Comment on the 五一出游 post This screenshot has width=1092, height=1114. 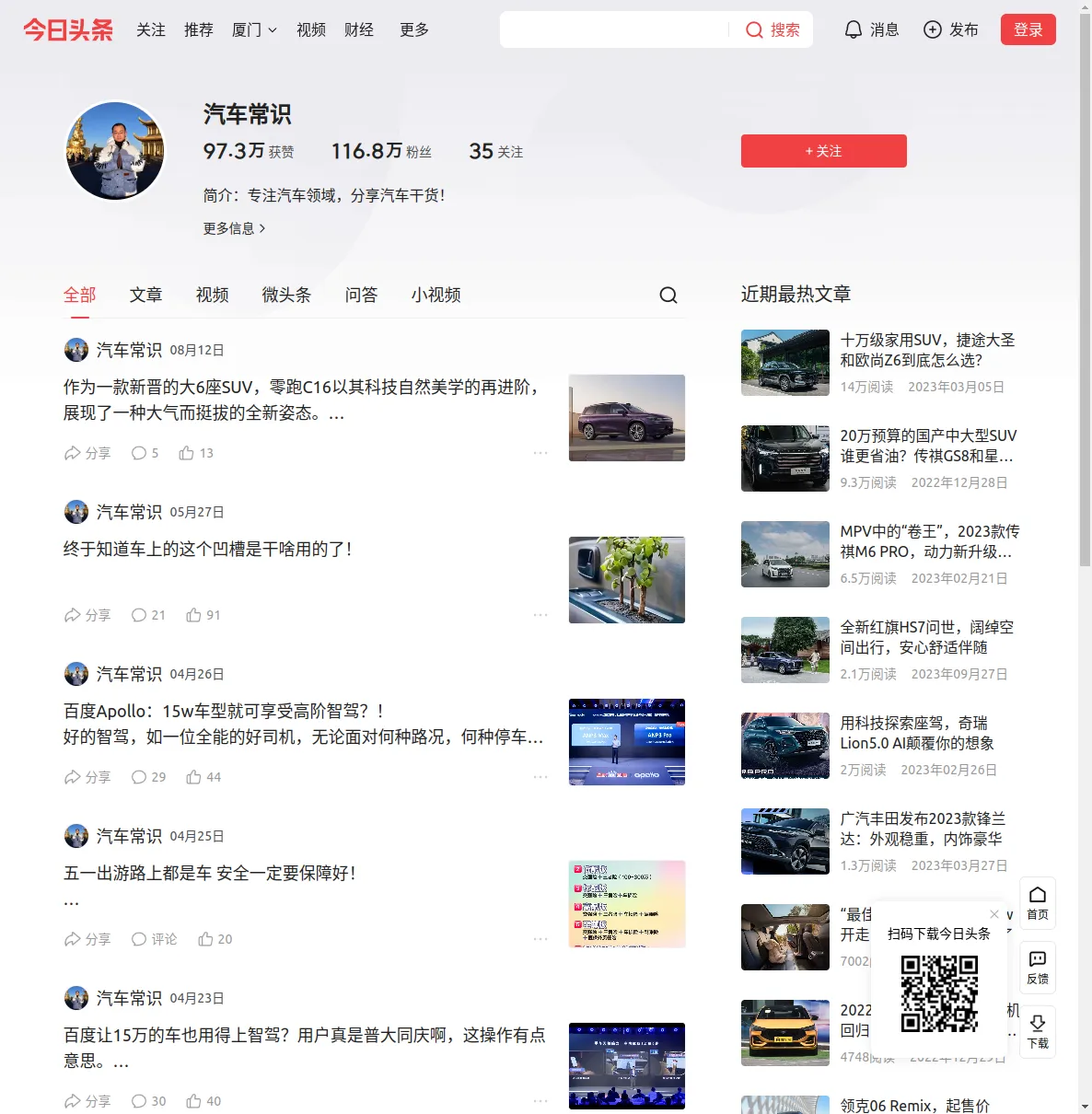(x=154, y=939)
